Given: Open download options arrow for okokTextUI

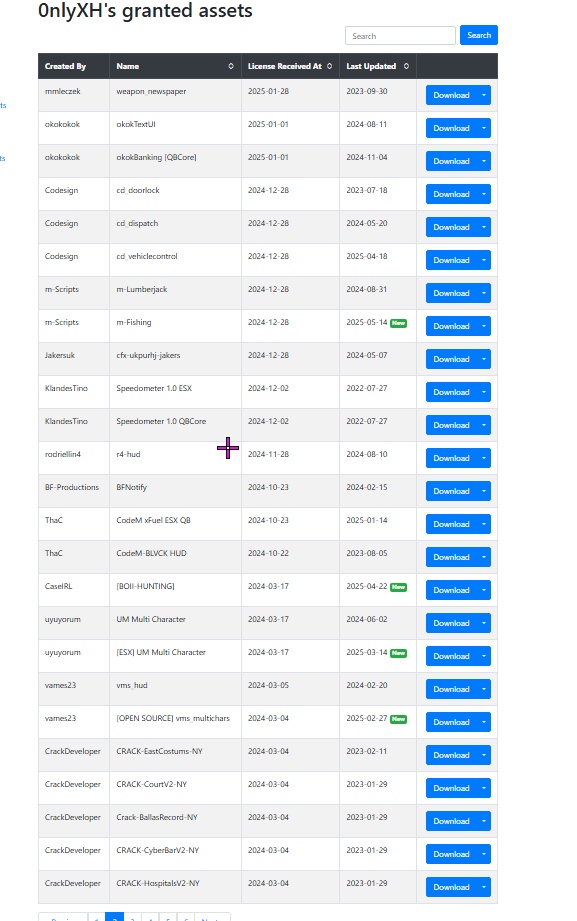Looking at the screenshot, I should (x=484, y=128).
